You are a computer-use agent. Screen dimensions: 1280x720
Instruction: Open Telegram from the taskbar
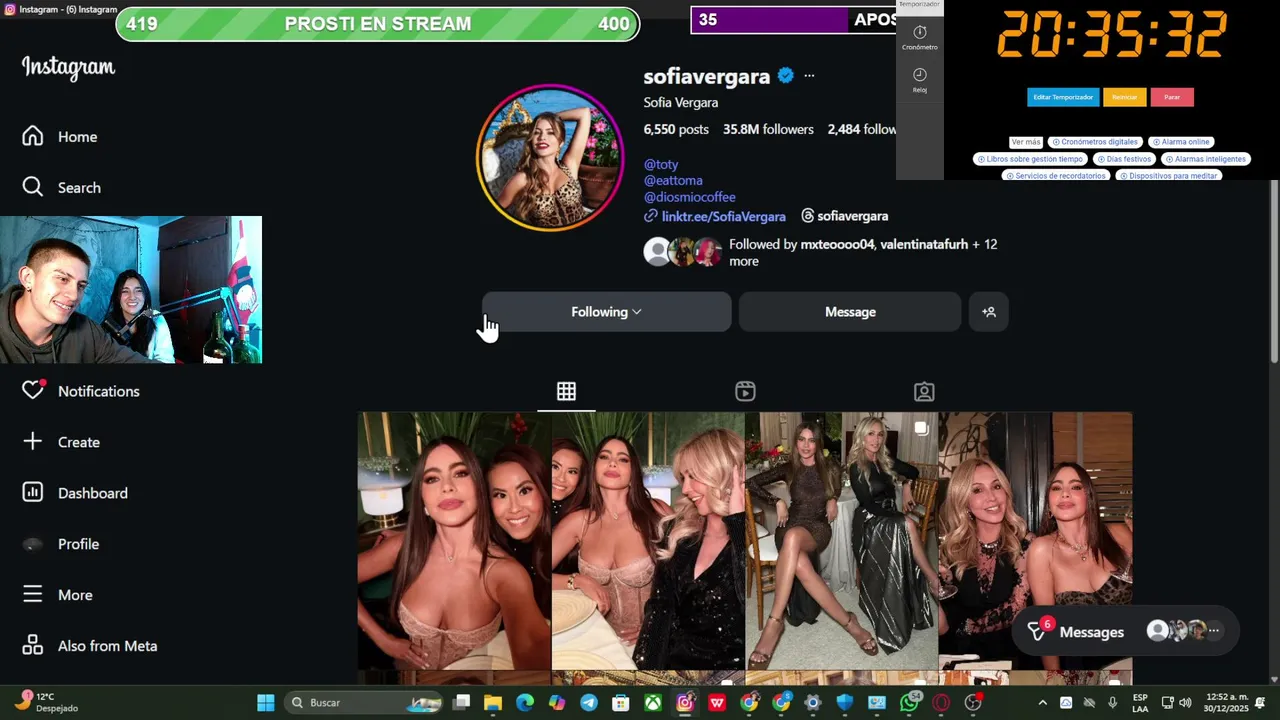[x=589, y=703]
